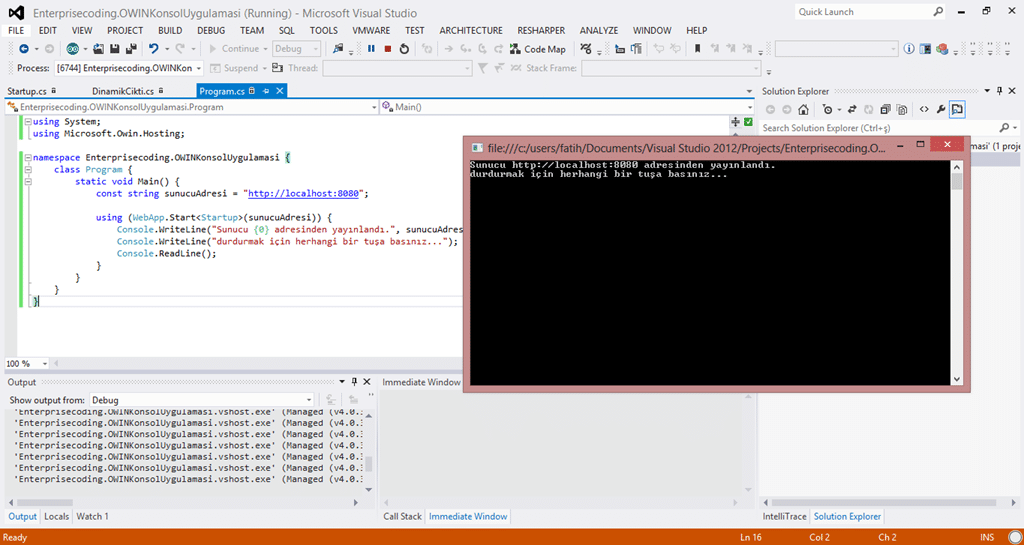Open the TOOLS menu
This screenshot has height=545, width=1024.
click(324, 30)
